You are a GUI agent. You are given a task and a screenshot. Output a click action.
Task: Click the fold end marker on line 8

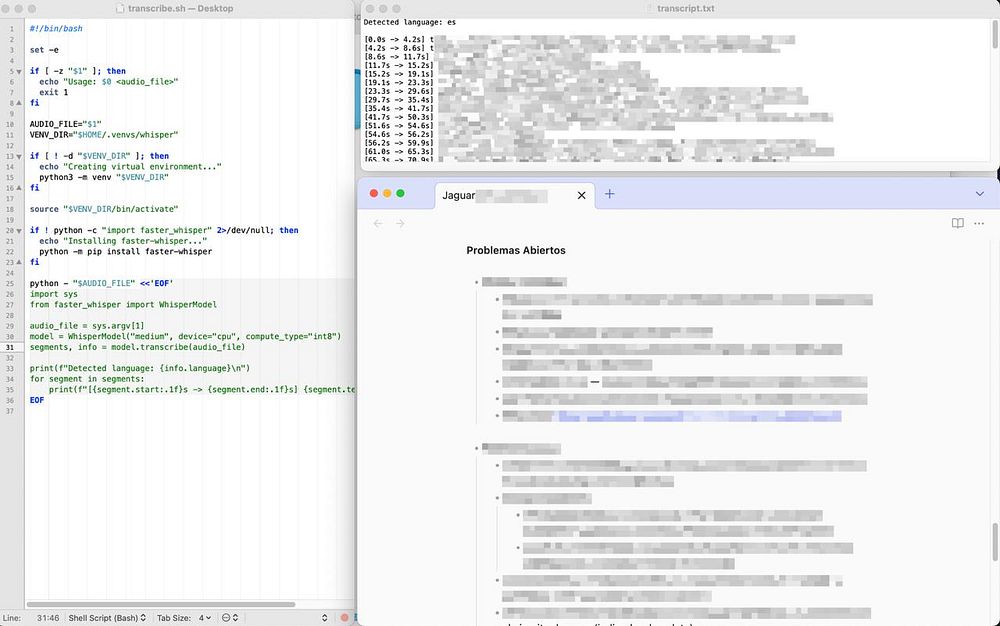click(19, 103)
